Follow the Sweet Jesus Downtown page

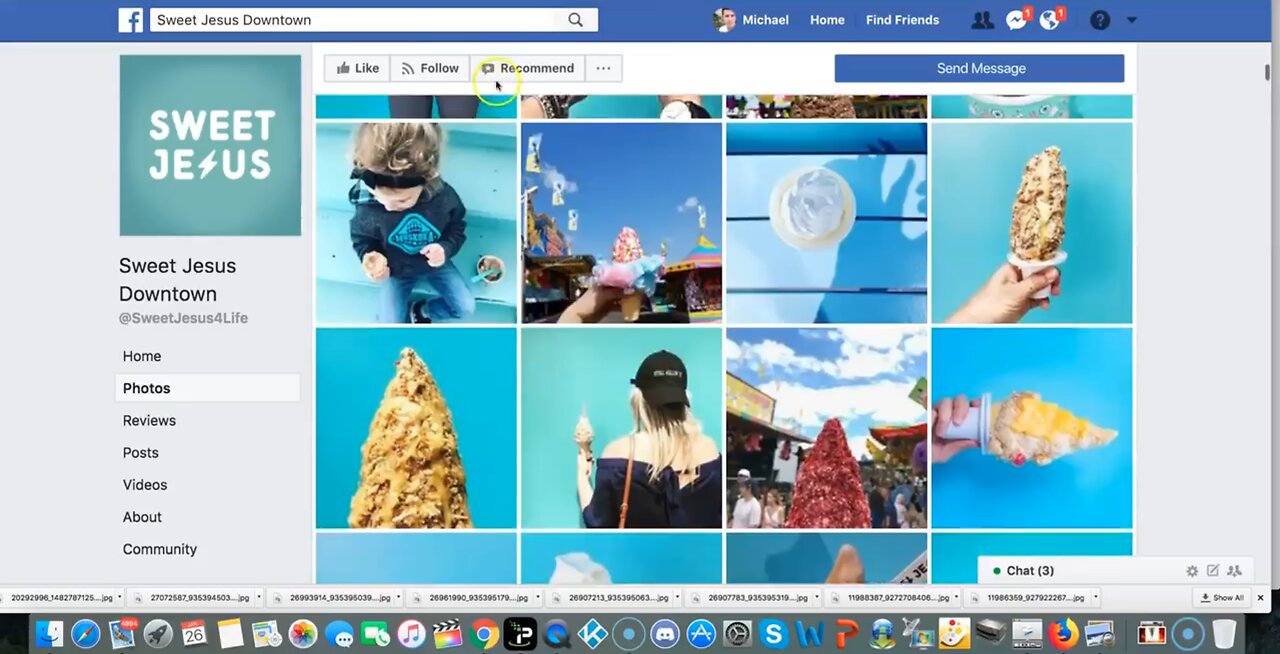click(430, 68)
